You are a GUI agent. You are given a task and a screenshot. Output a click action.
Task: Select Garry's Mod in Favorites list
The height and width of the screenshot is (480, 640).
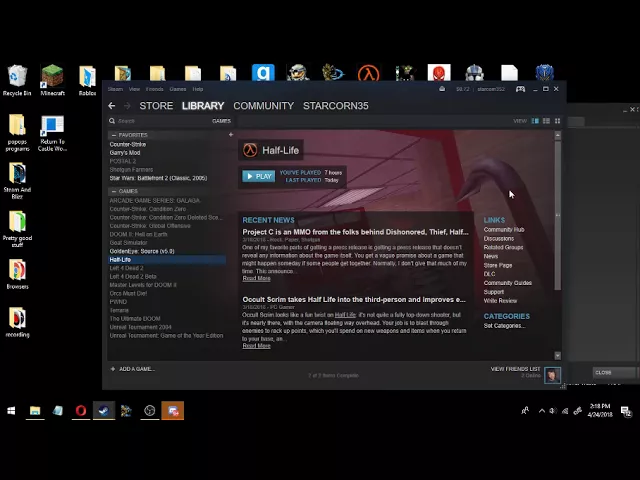pyautogui.click(x=125, y=153)
